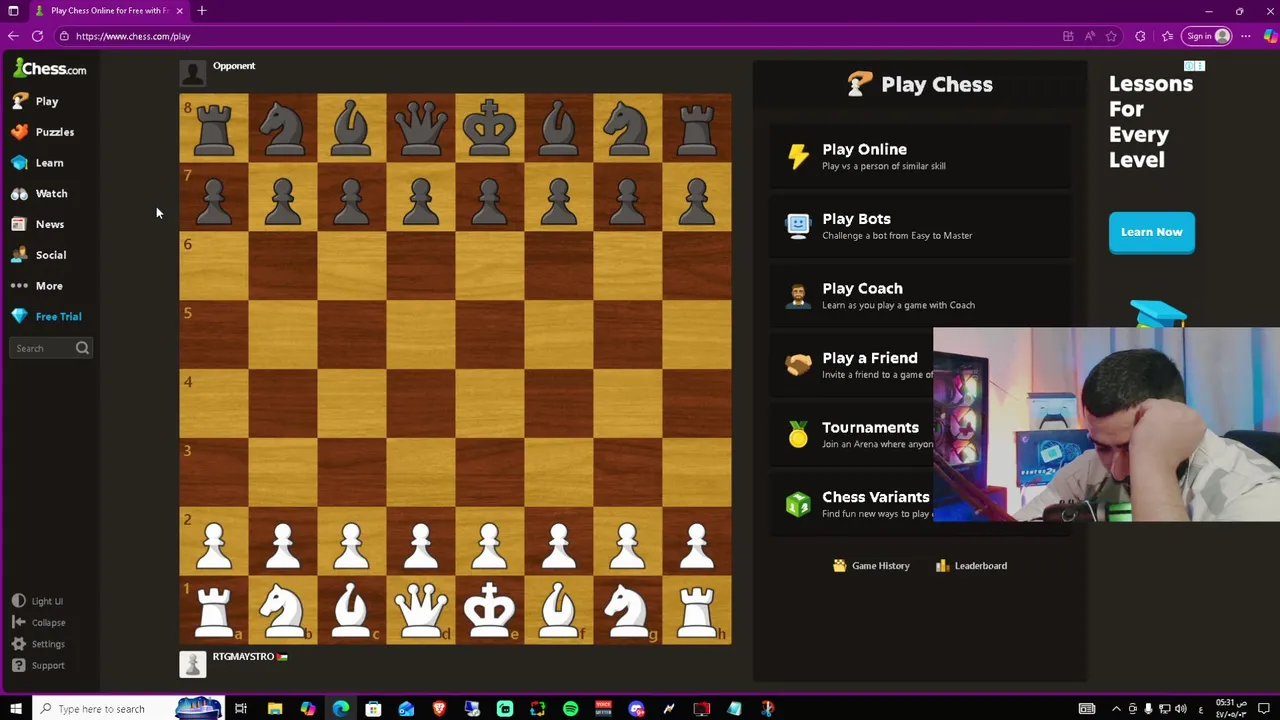Select the black queen on d8

click(x=420, y=128)
